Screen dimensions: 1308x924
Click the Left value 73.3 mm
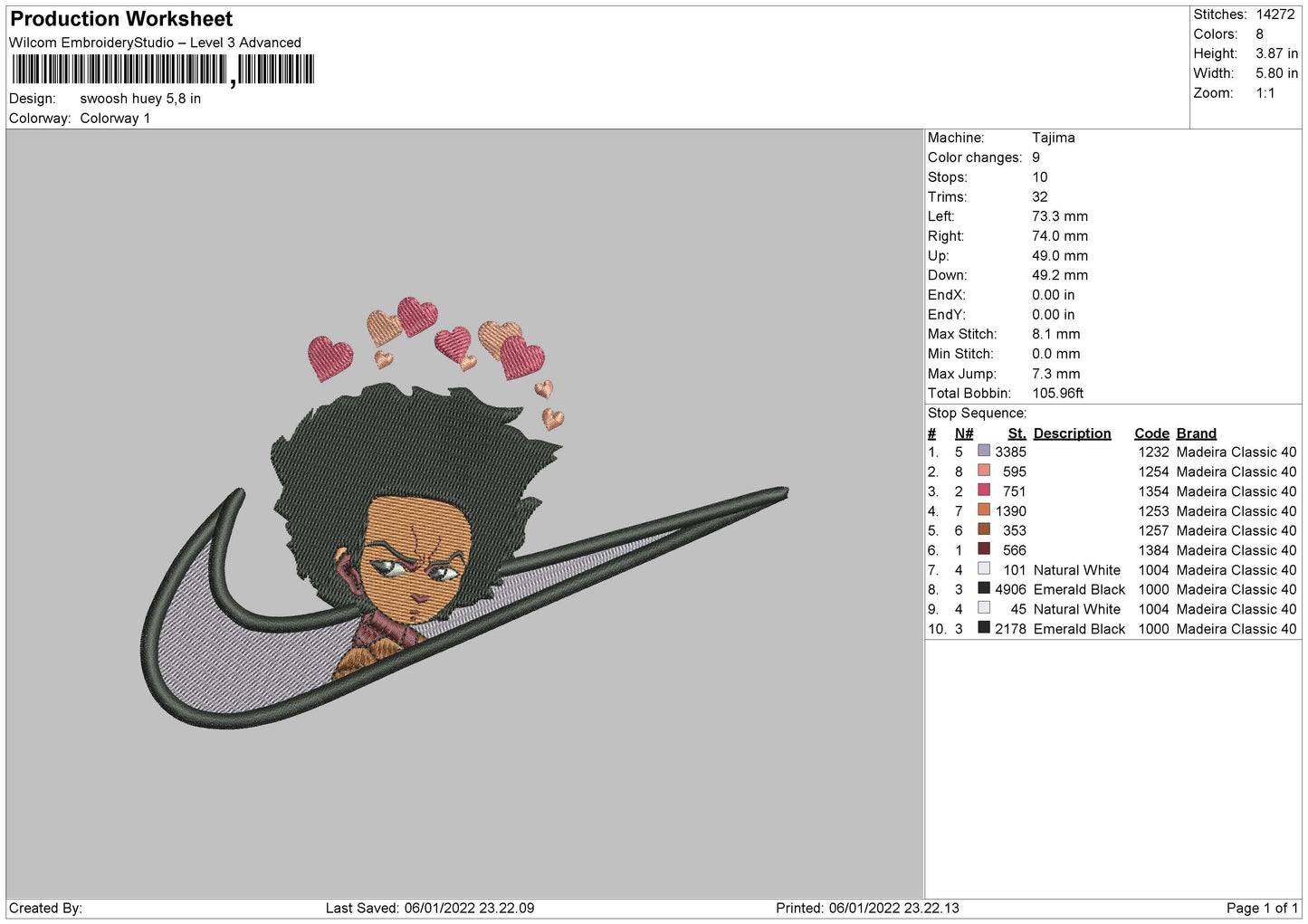(1060, 216)
